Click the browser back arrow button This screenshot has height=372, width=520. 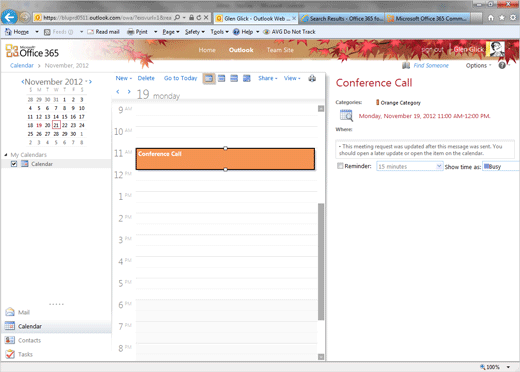[9, 17]
